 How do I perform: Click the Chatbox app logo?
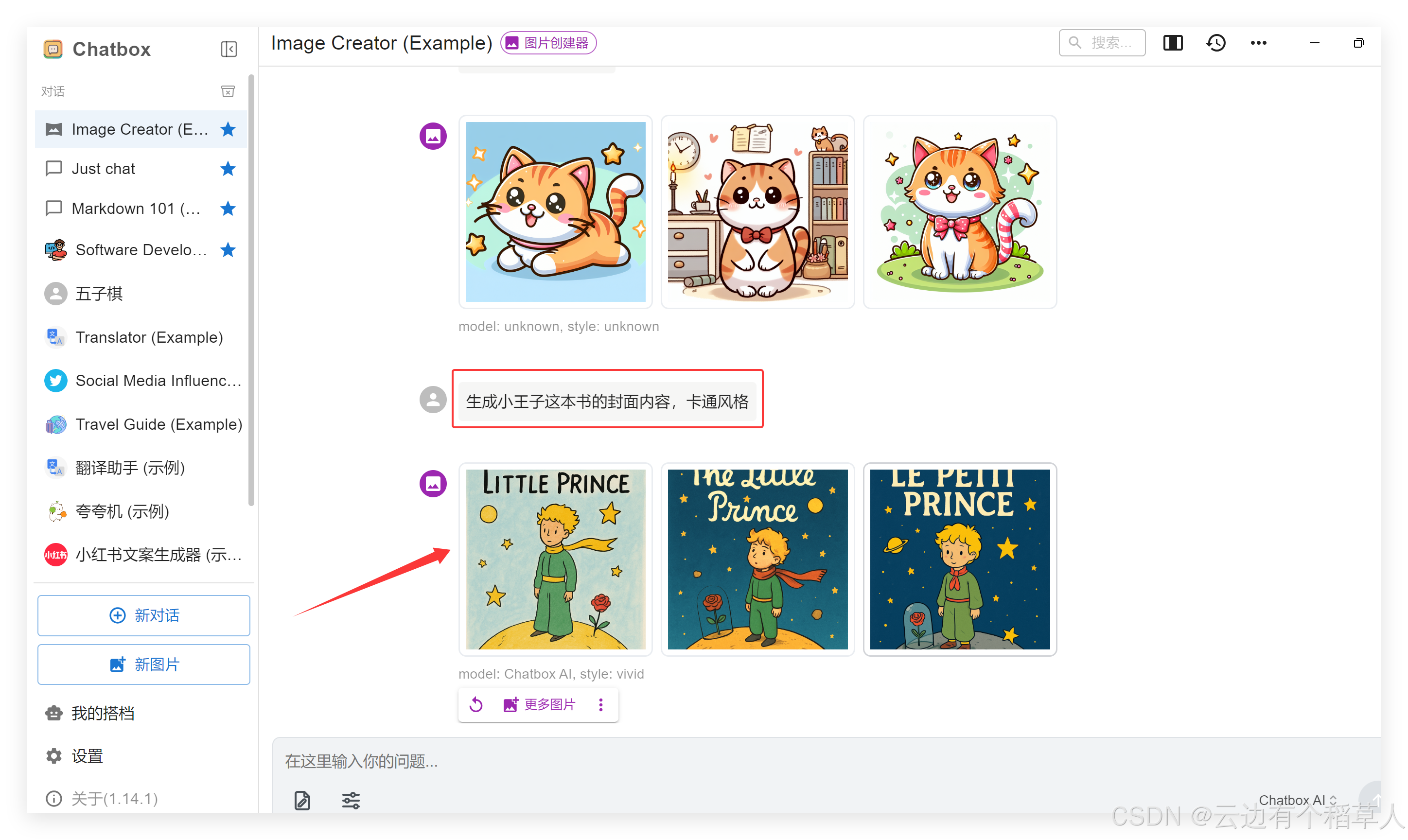tap(53, 49)
